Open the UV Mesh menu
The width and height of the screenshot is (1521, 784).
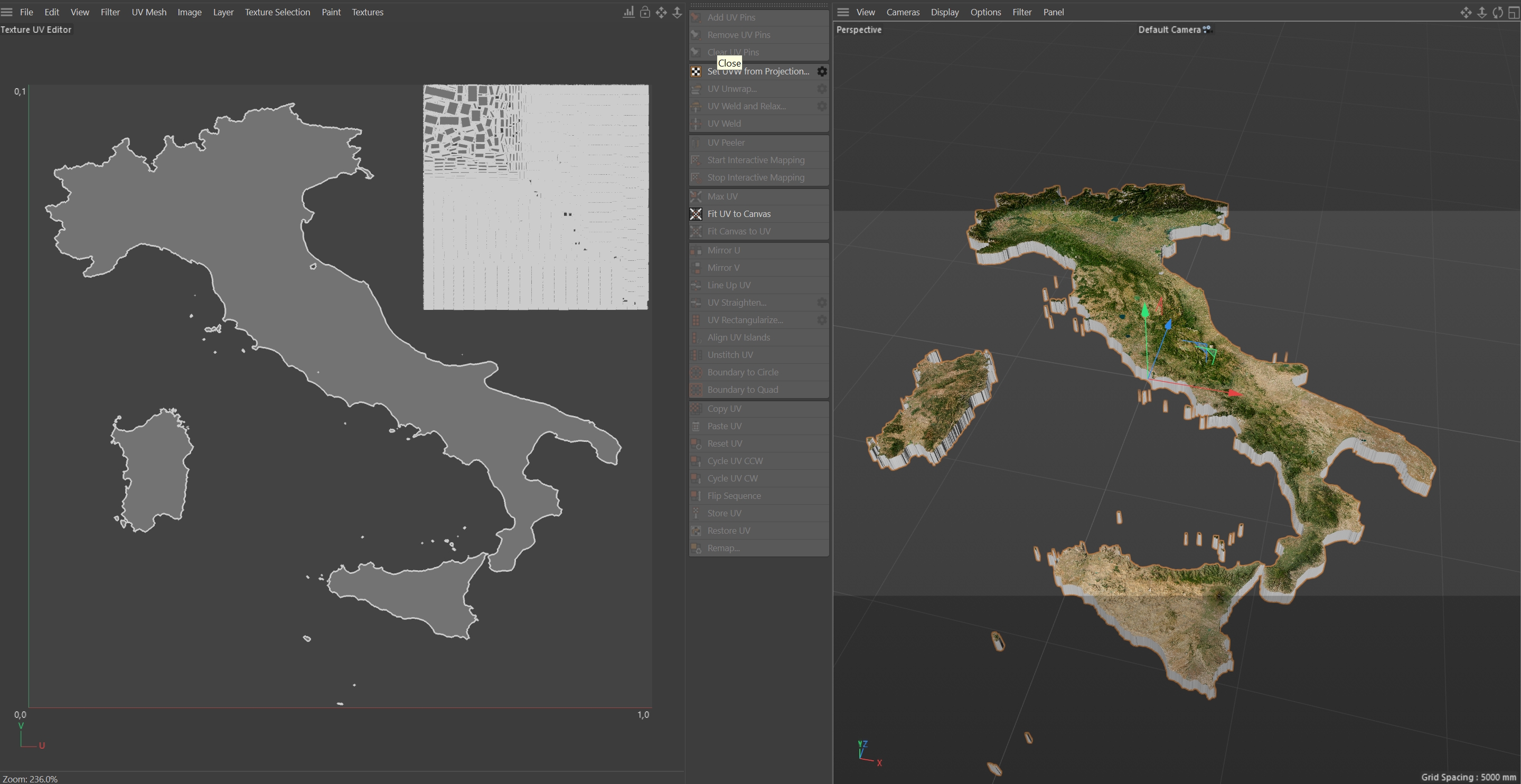(149, 12)
